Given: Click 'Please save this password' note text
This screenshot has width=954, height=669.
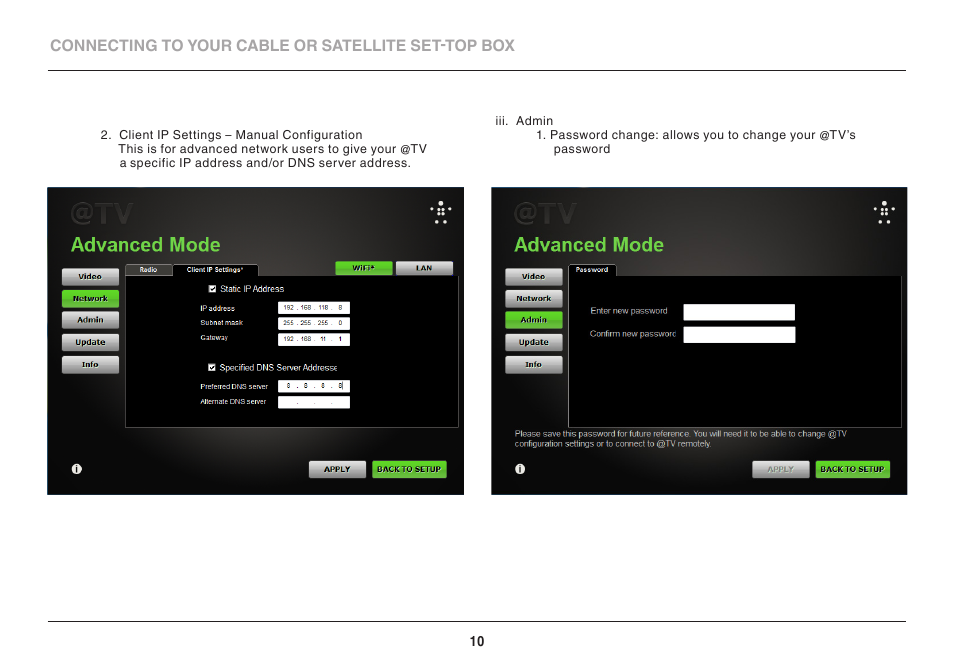Looking at the screenshot, I should point(680,438).
